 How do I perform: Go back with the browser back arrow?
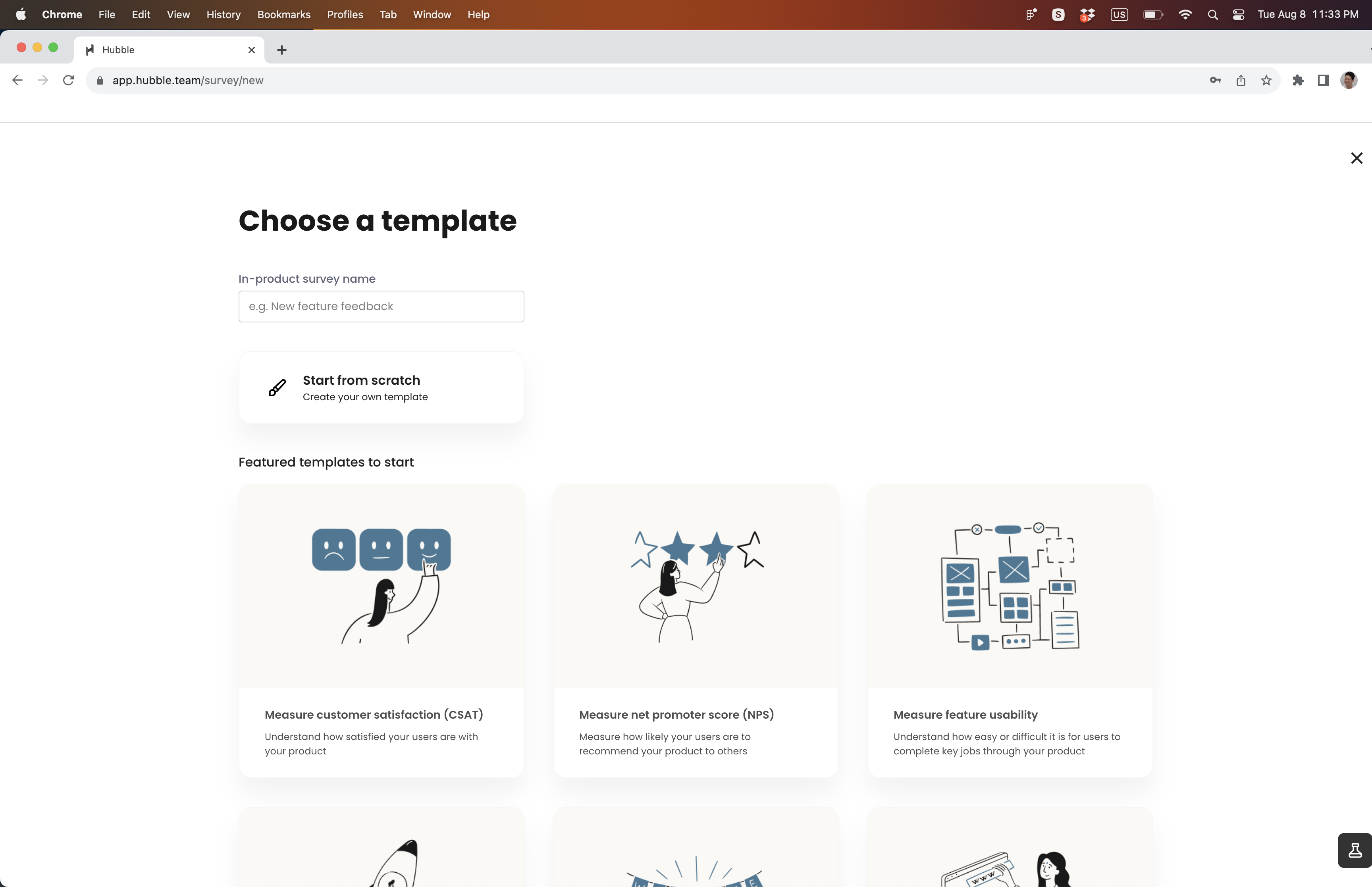(x=17, y=80)
